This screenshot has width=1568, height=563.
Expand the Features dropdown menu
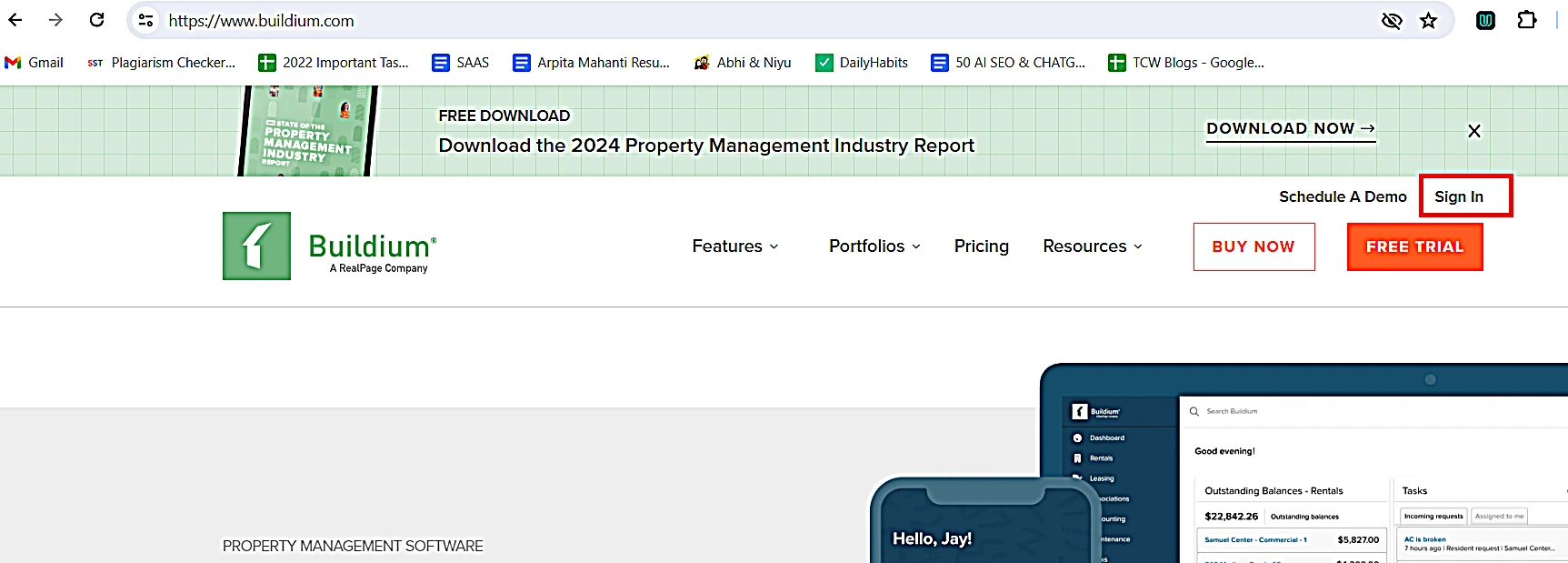(734, 246)
